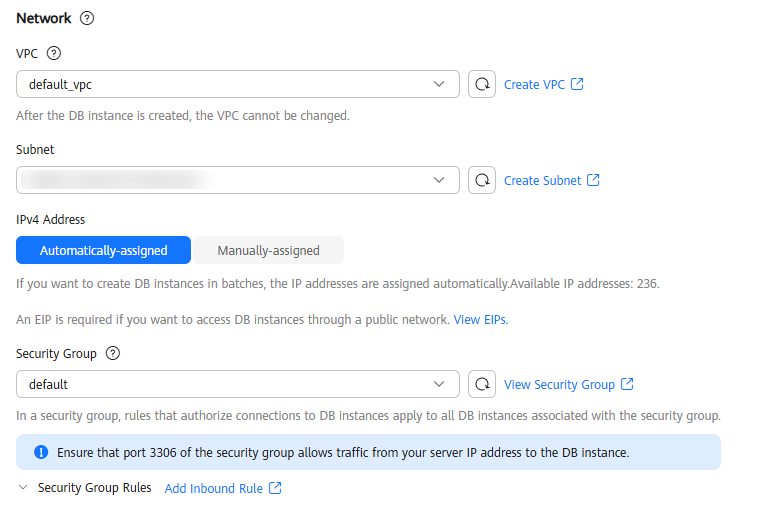Open the Create Subnet link
The width and height of the screenshot is (758, 508).
pos(542,181)
